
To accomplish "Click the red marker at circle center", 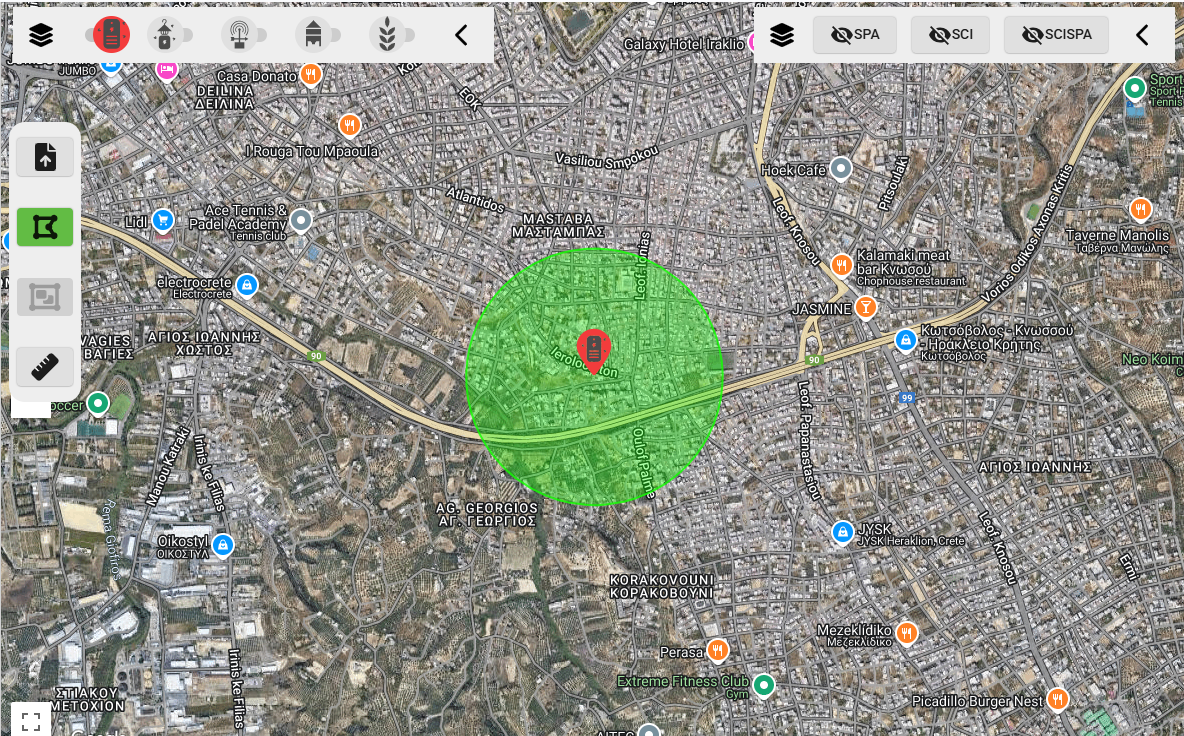I will (x=594, y=350).
